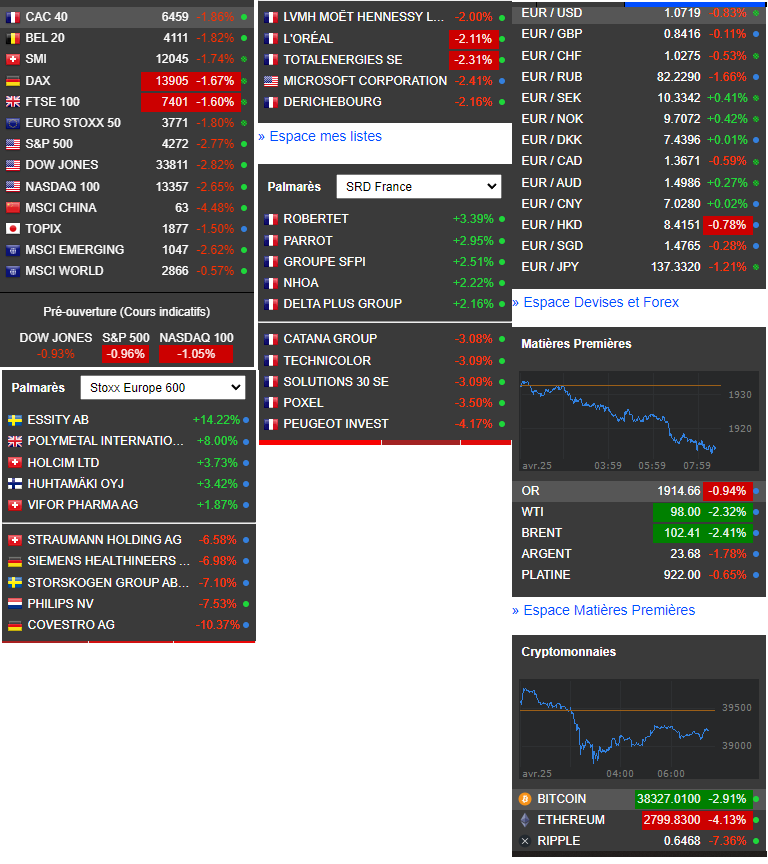Image resolution: width=768 pixels, height=864 pixels.
Task: Select the EUR / CHF currency pair
Action: pos(639,56)
